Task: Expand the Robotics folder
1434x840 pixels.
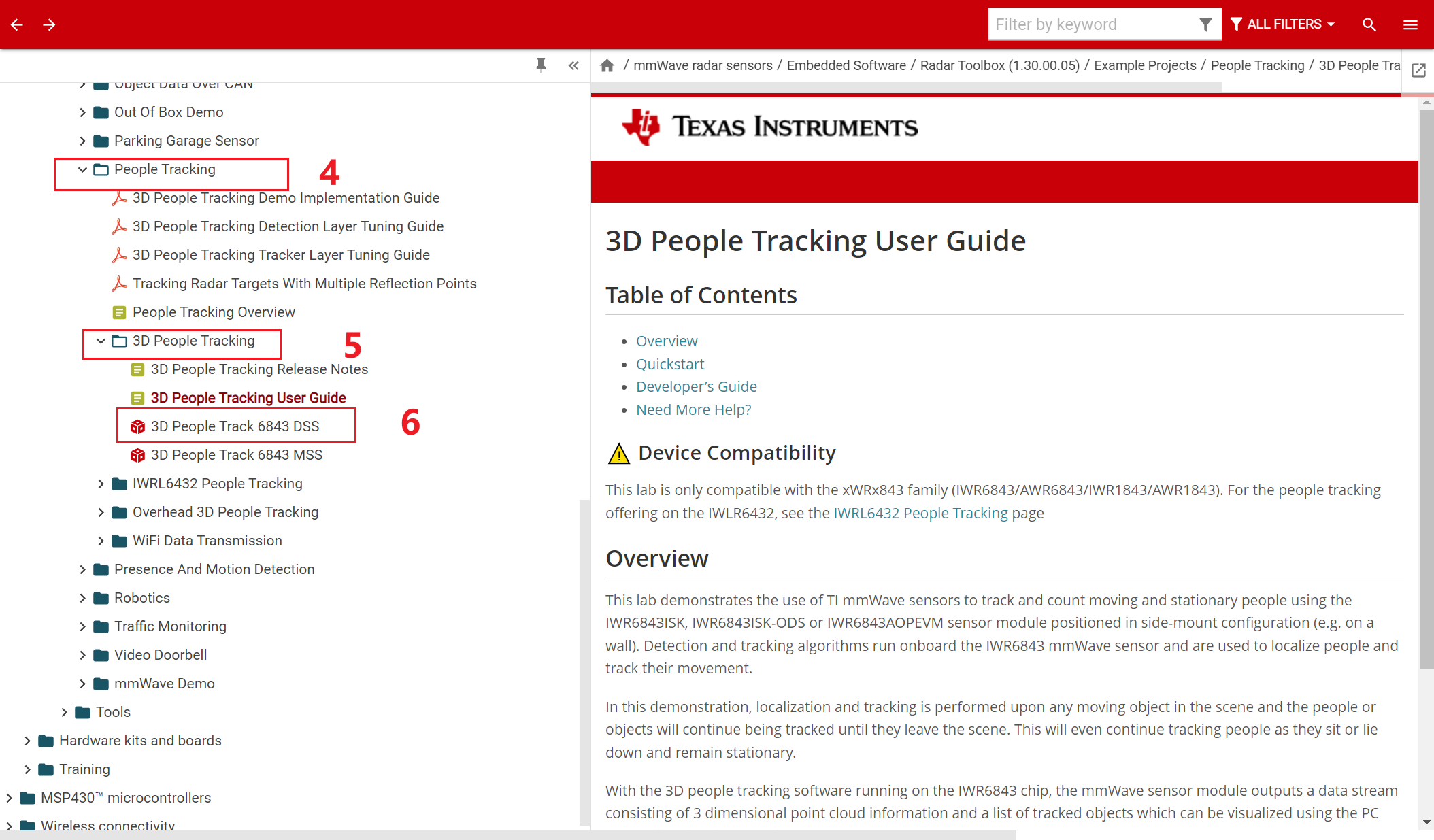Action: pos(82,598)
